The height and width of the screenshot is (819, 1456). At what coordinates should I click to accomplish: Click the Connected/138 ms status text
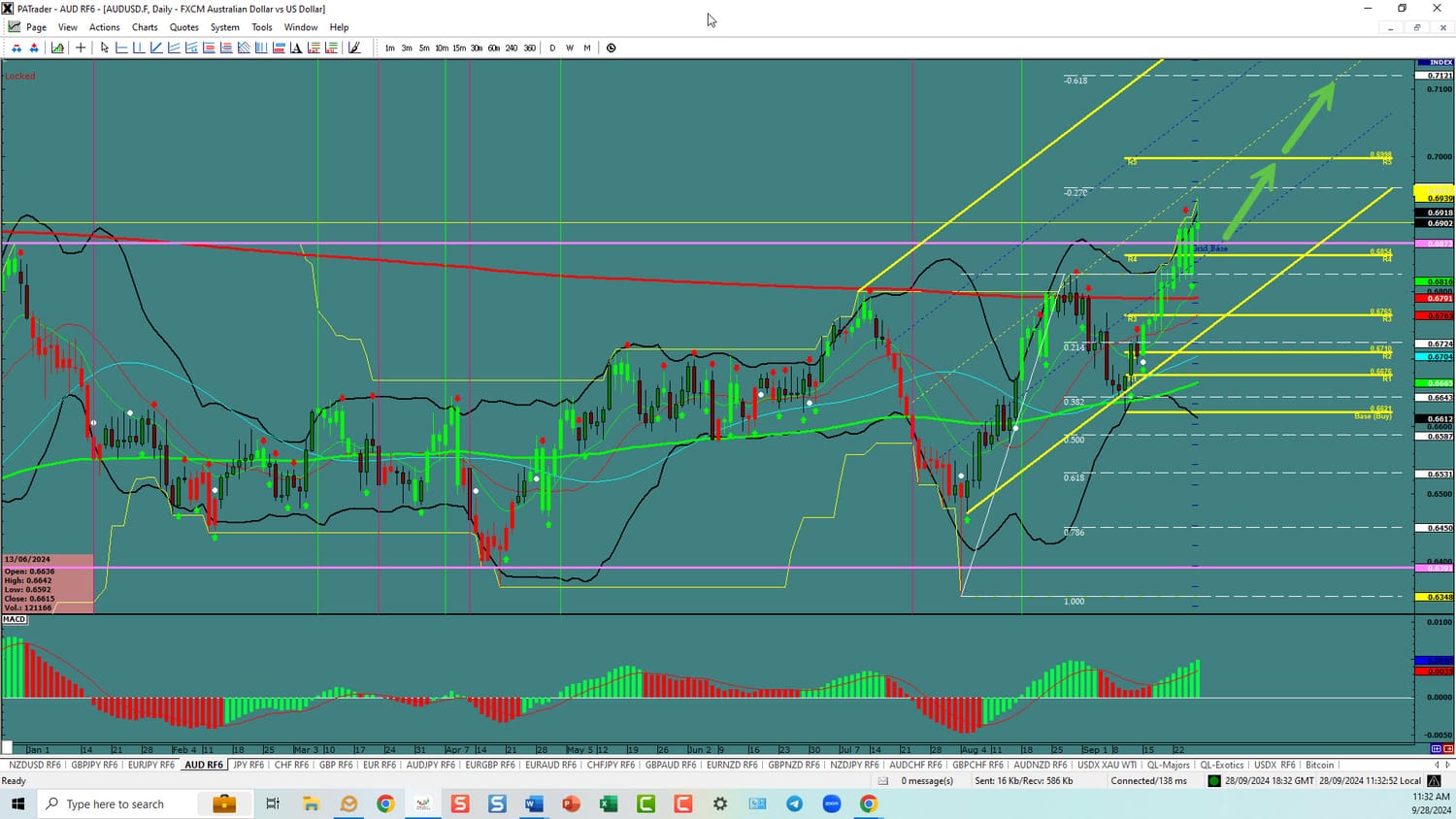pyautogui.click(x=1149, y=781)
